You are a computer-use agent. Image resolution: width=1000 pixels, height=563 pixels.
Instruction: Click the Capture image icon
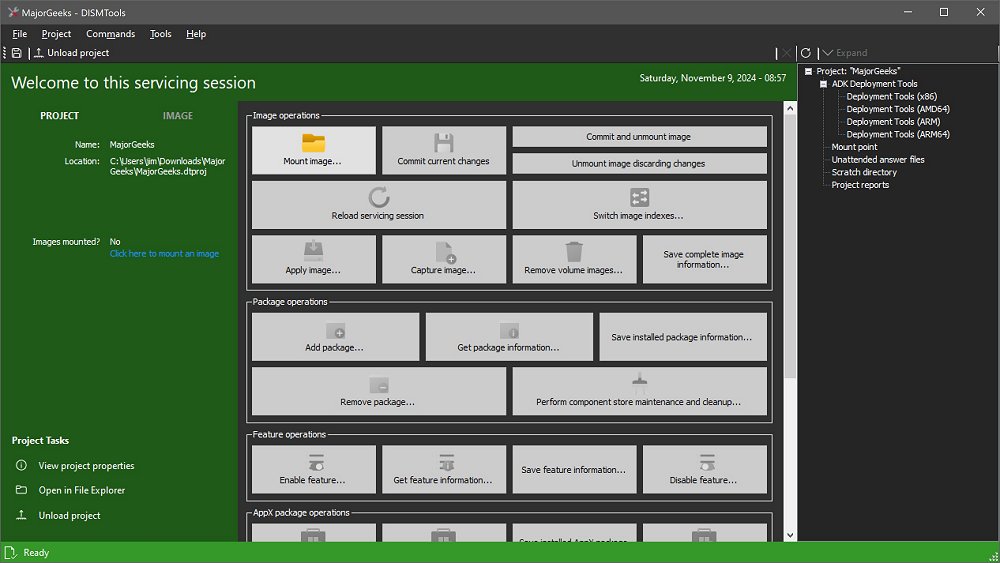(444, 252)
